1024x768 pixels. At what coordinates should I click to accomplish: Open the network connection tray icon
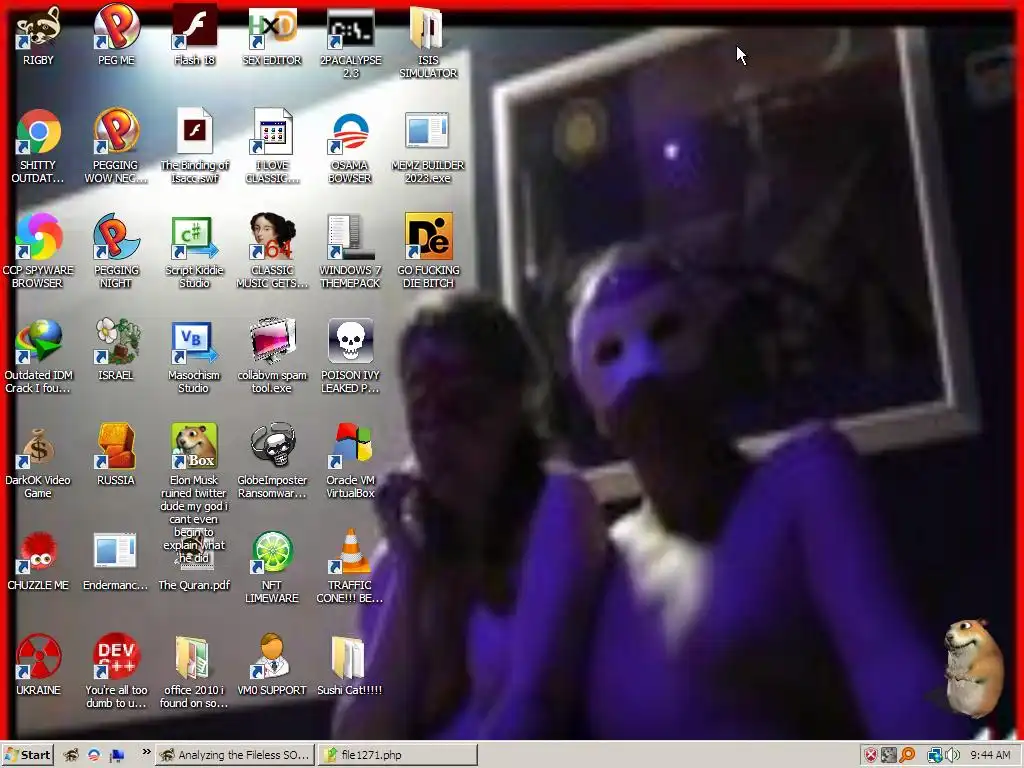click(x=935, y=756)
